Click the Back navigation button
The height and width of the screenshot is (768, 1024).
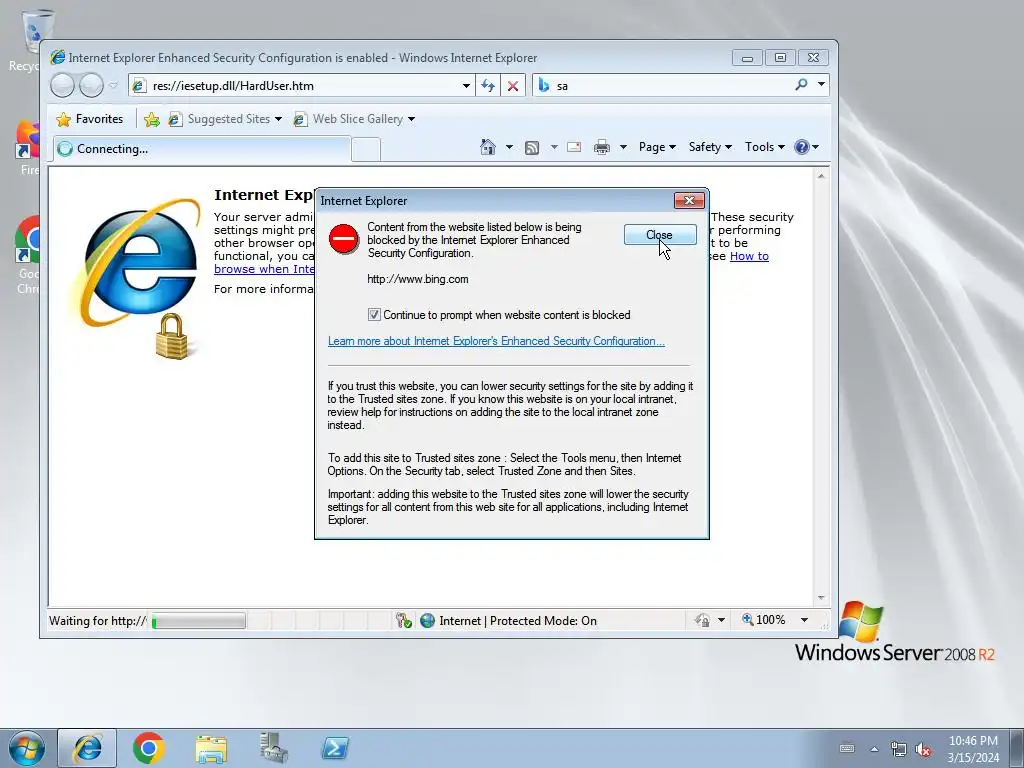(63, 86)
